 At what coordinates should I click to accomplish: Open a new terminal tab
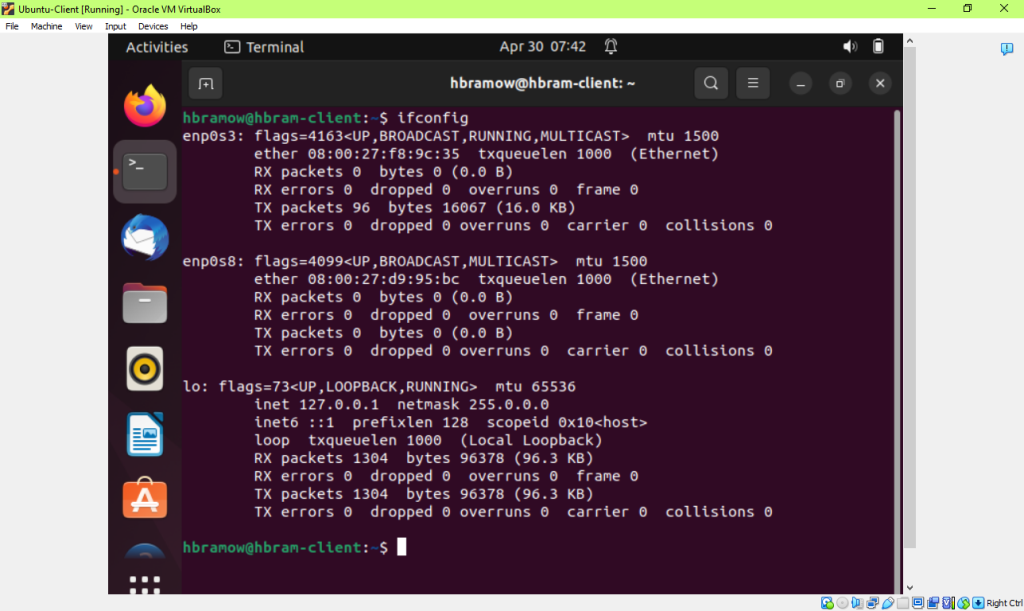click(x=206, y=84)
